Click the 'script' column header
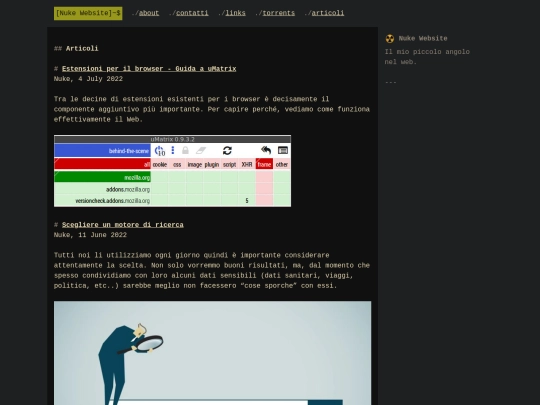 tap(229, 164)
